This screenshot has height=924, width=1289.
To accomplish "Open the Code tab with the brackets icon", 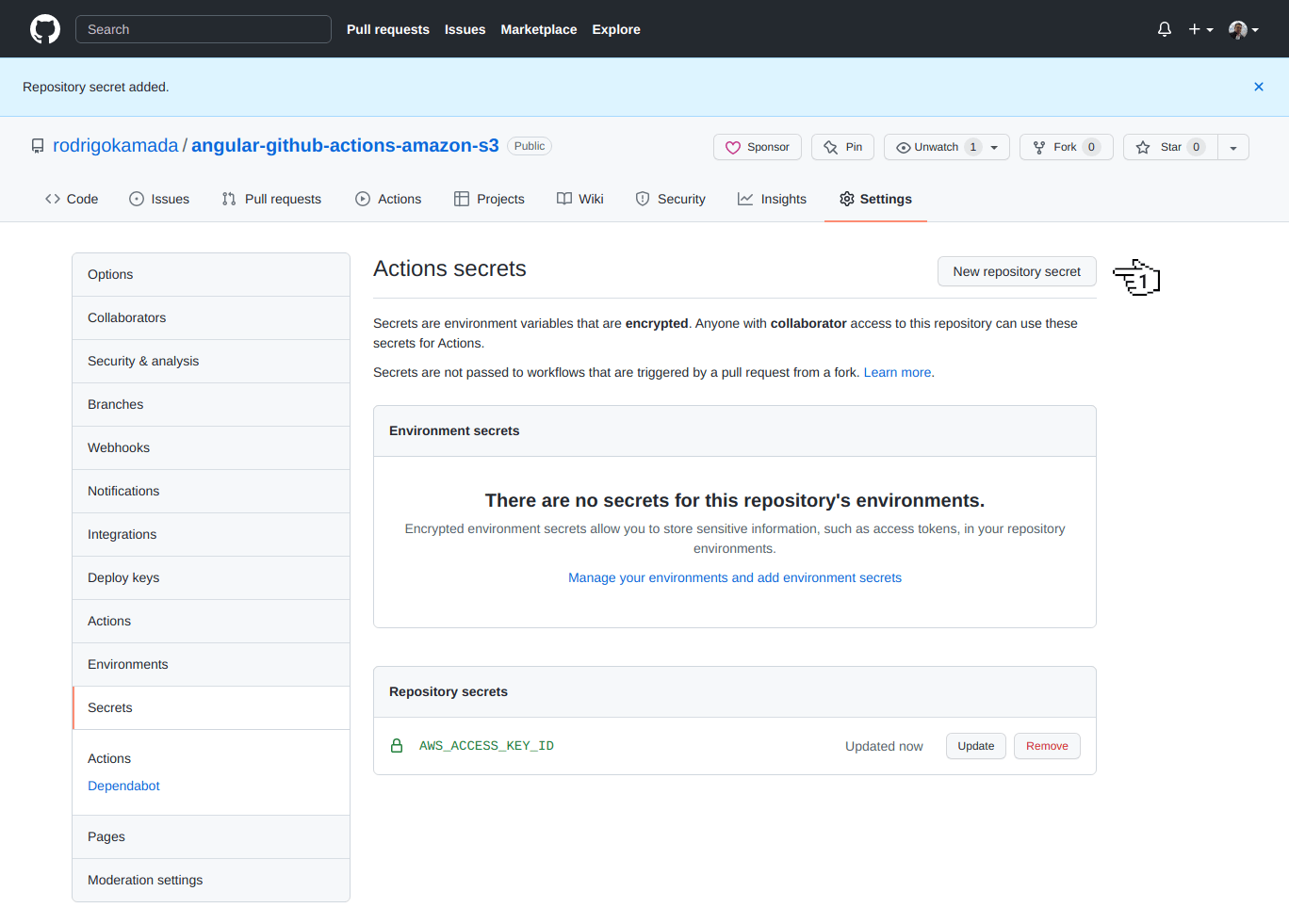I will click(53, 199).
